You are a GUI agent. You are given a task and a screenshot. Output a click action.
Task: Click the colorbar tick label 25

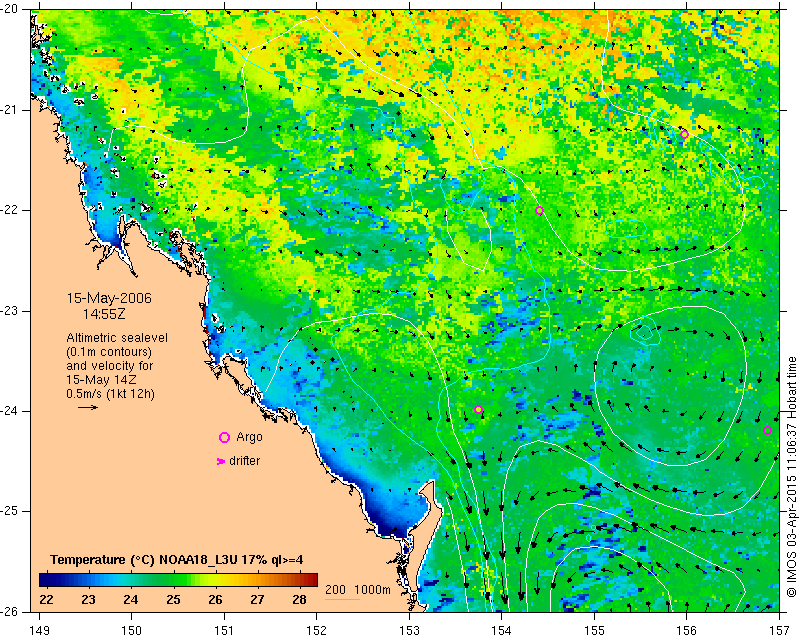[x=173, y=599]
